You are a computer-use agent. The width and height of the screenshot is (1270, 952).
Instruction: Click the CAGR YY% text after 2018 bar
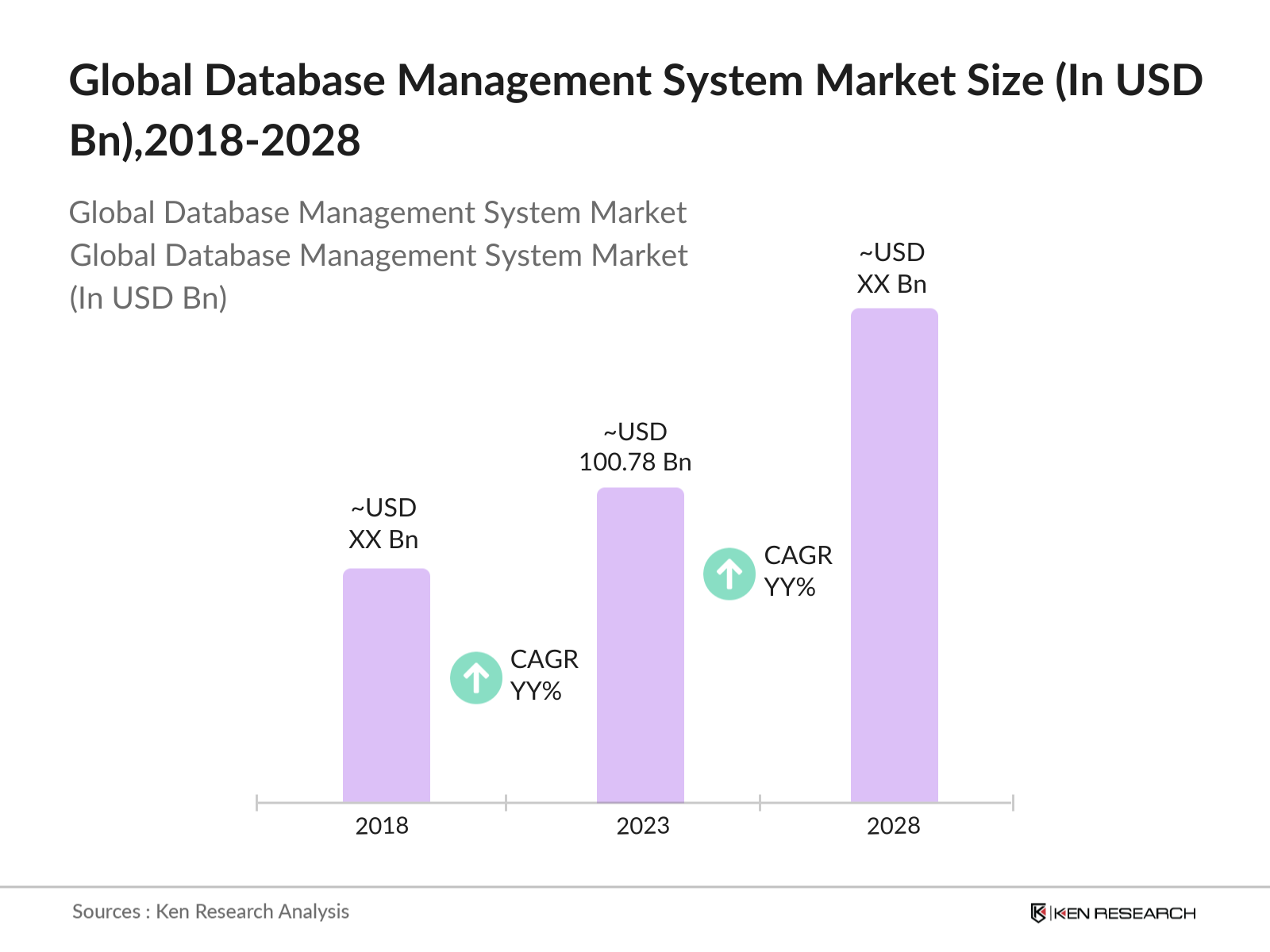pos(544,675)
